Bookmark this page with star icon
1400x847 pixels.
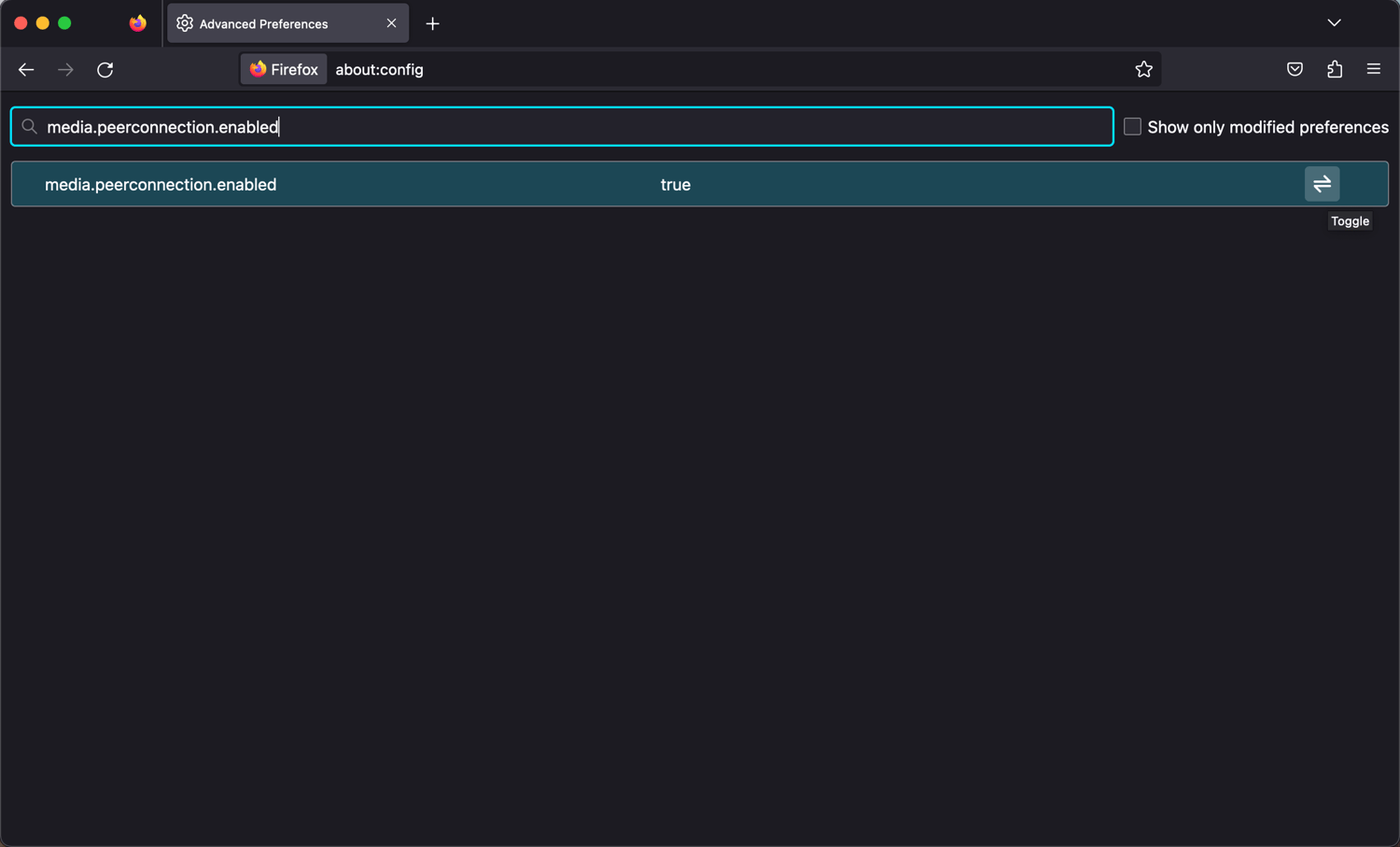pos(1143,69)
